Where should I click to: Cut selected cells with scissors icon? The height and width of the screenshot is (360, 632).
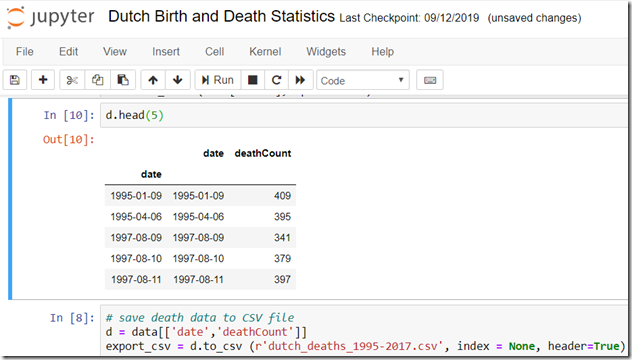[72, 80]
